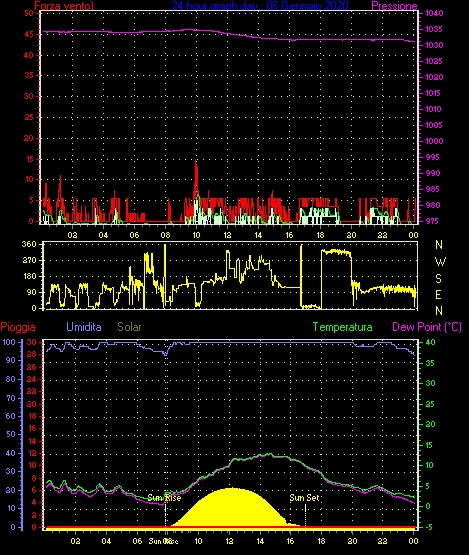The image size is (469, 555).
Task: Click the 1030 pressure axis value
Action: point(434,45)
